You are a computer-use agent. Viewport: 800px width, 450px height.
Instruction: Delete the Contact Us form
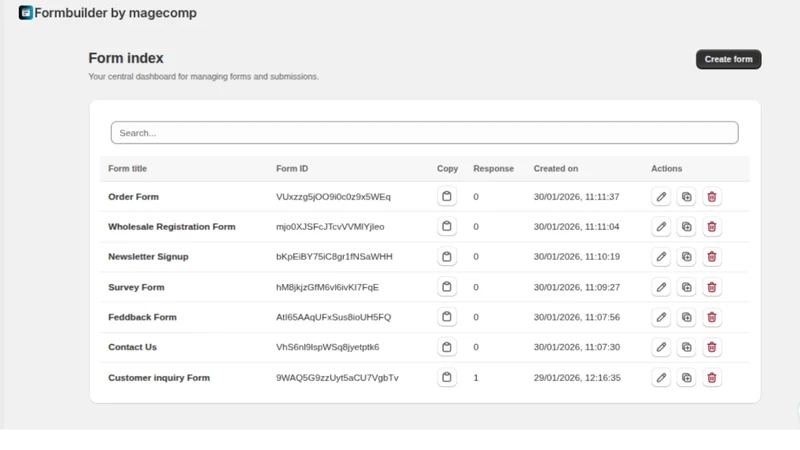click(712, 347)
